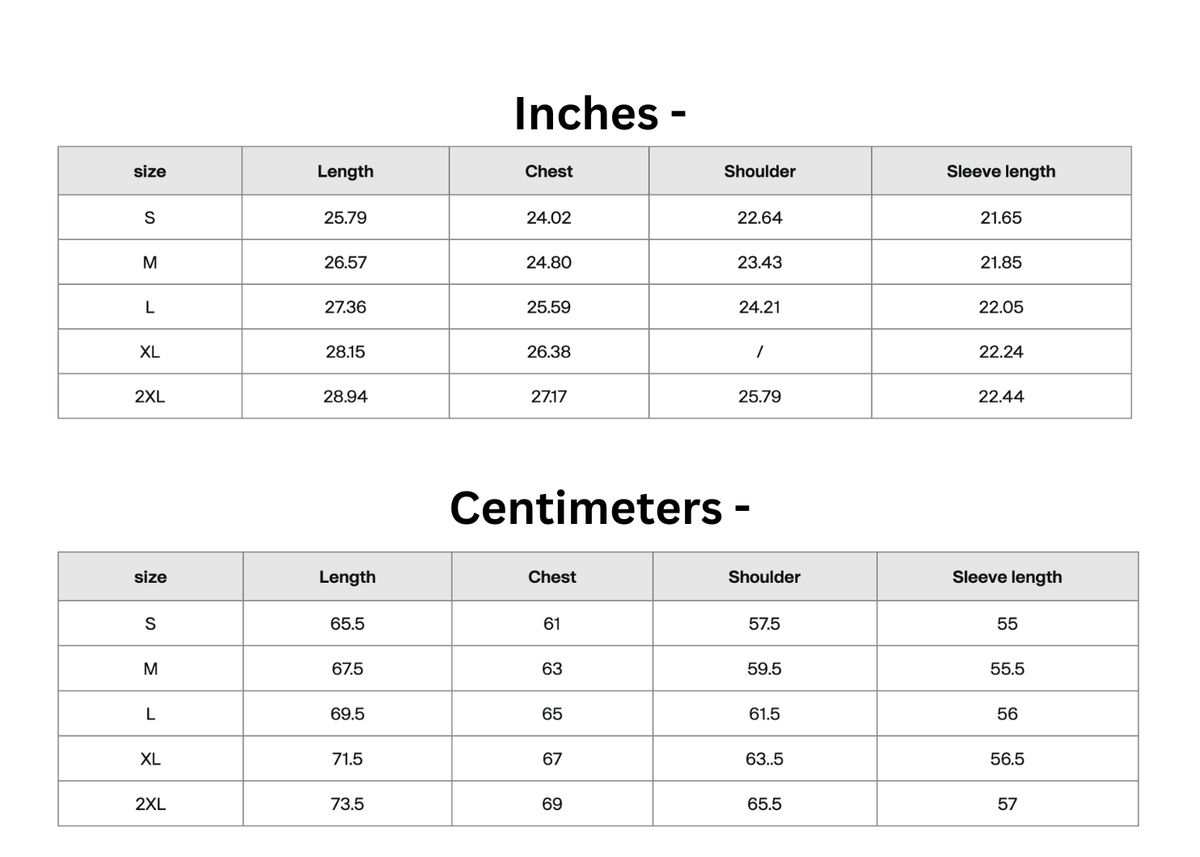Click Sleeve length header in centimeters table
Image resolution: width=1200 pixels, height=857 pixels.
(x=1007, y=577)
